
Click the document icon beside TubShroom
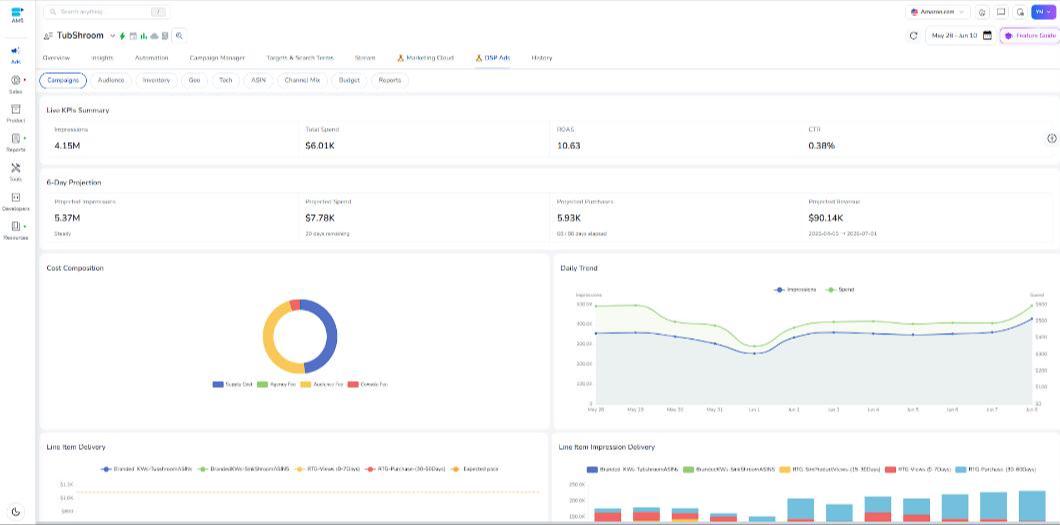pyautogui.click(x=164, y=36)
